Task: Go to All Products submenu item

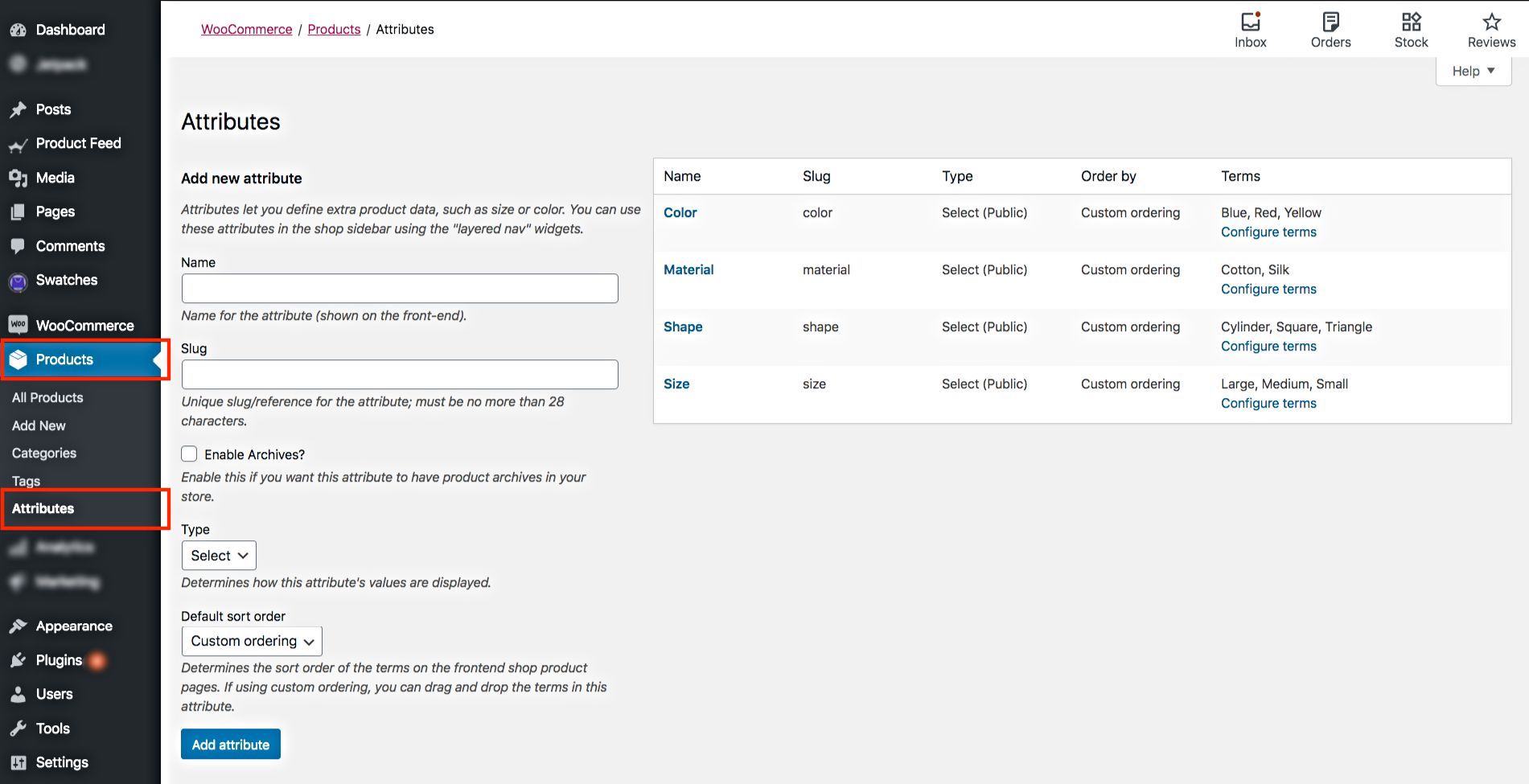Action: 47,397
